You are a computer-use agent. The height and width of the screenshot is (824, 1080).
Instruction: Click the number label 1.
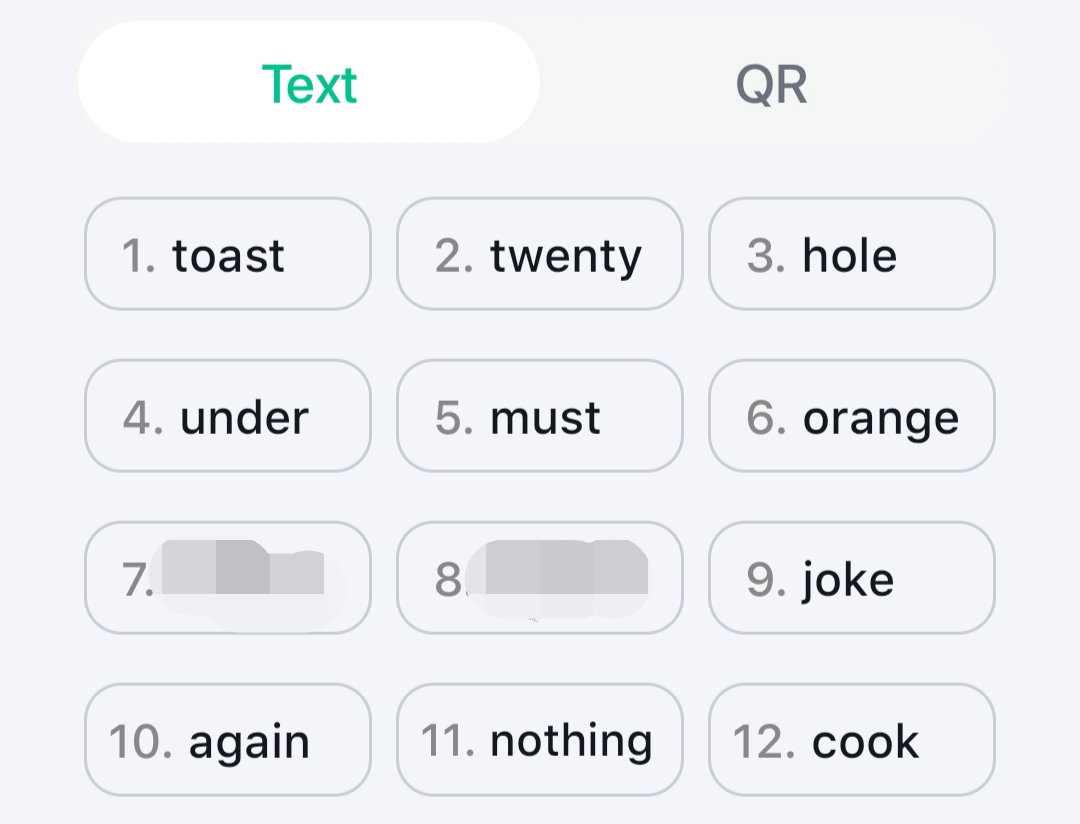138,256
